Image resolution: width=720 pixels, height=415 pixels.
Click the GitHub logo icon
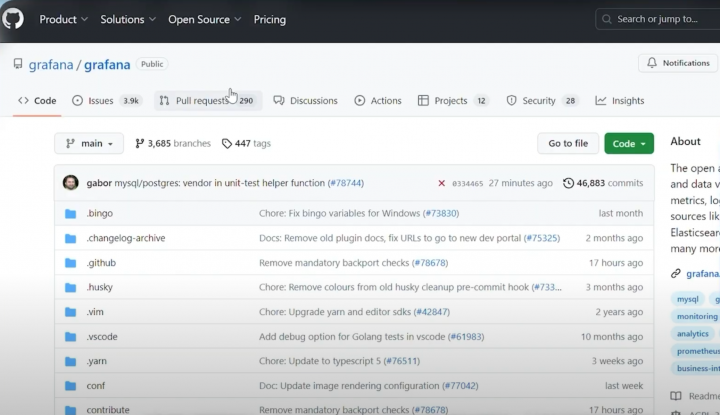pyautogui.click(x=13, y=19)
